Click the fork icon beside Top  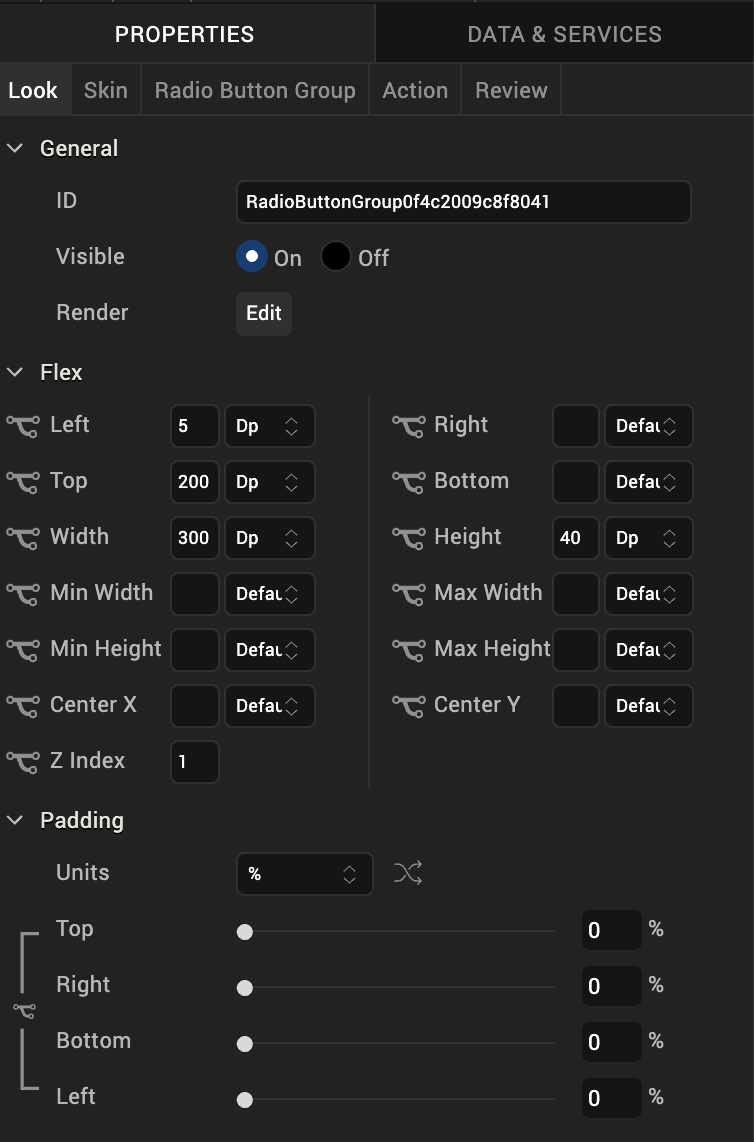[23, 482]
